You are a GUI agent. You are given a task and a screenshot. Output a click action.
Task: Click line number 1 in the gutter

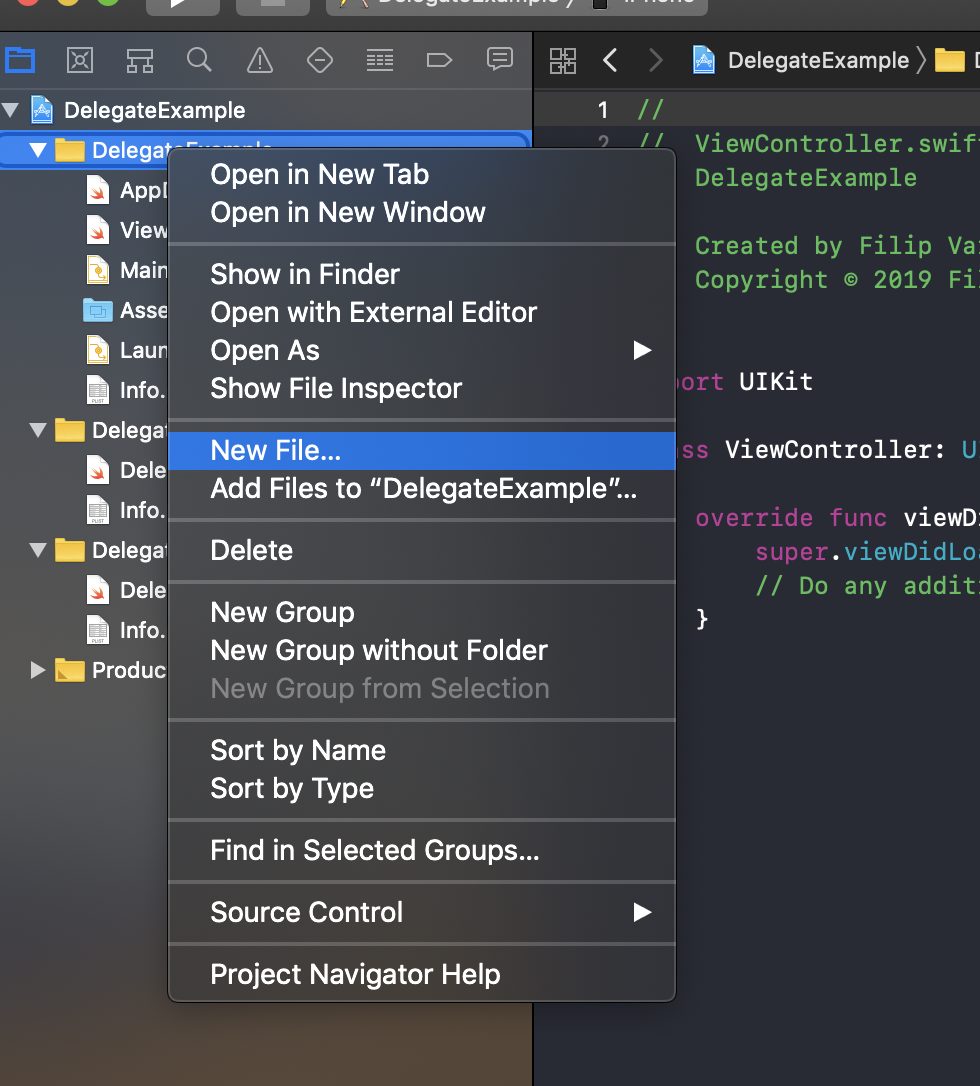(603, 110)
